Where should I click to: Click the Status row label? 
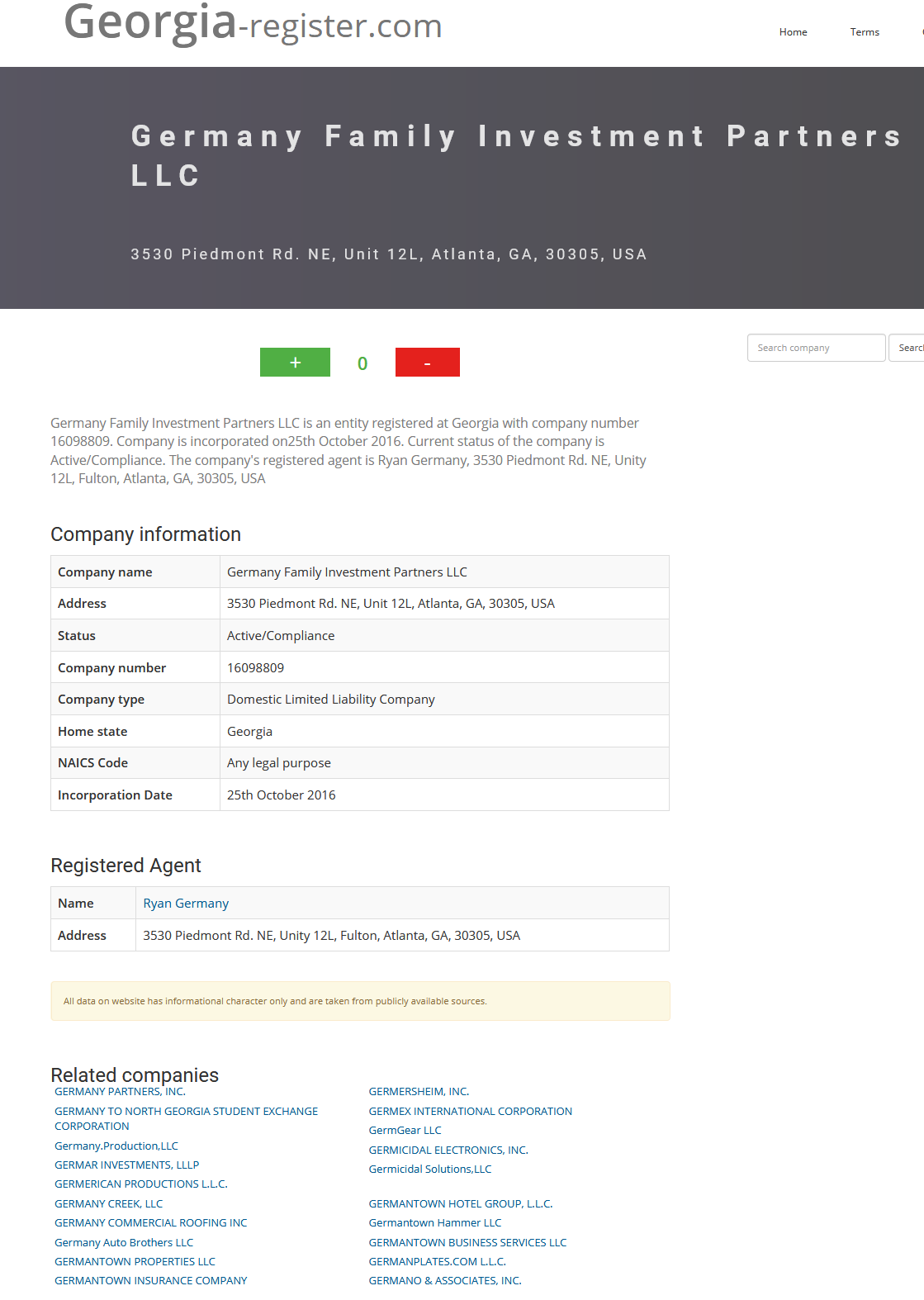(x=77, y=636)
